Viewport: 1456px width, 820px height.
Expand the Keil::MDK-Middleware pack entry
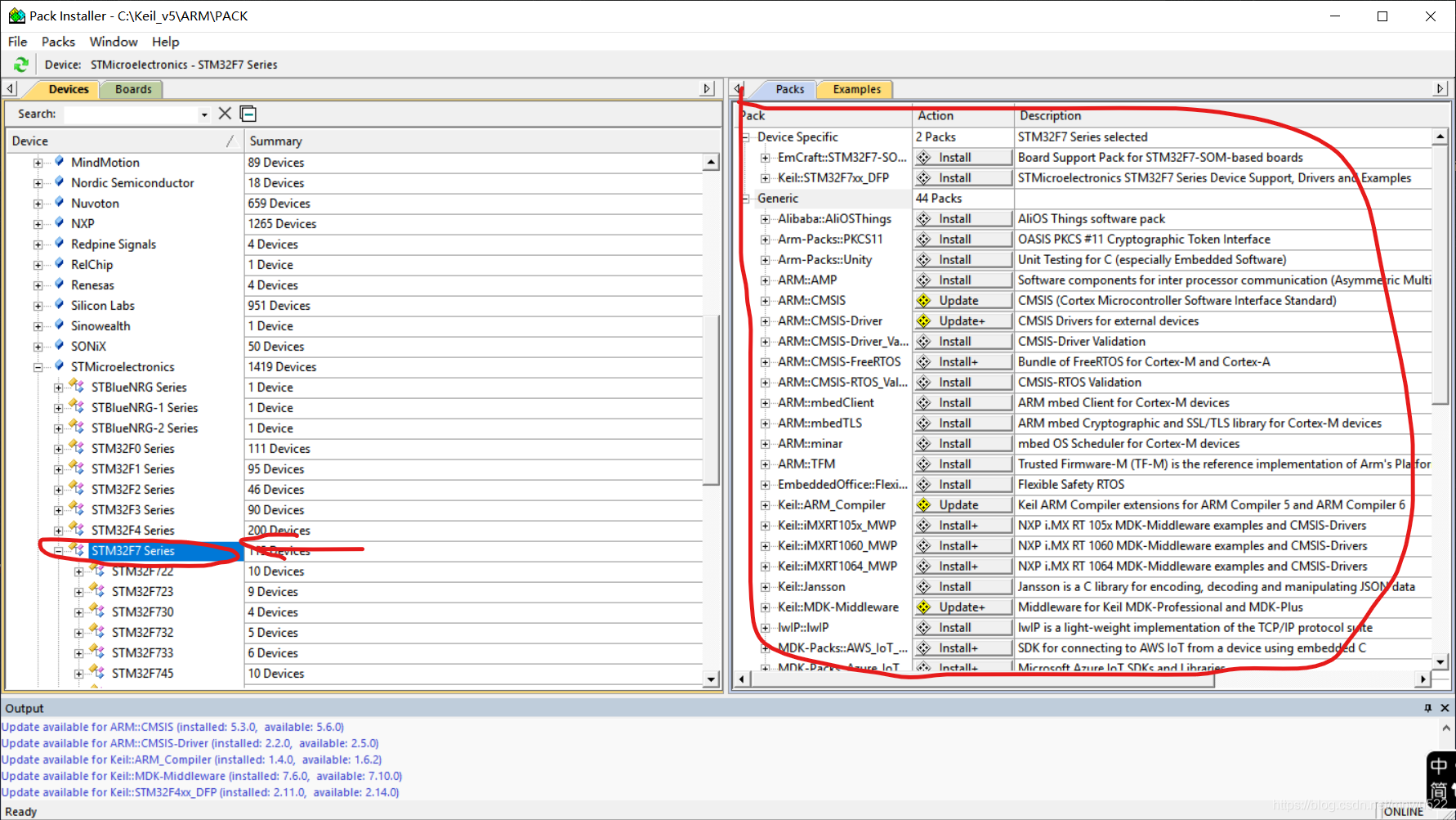point(765,607)
